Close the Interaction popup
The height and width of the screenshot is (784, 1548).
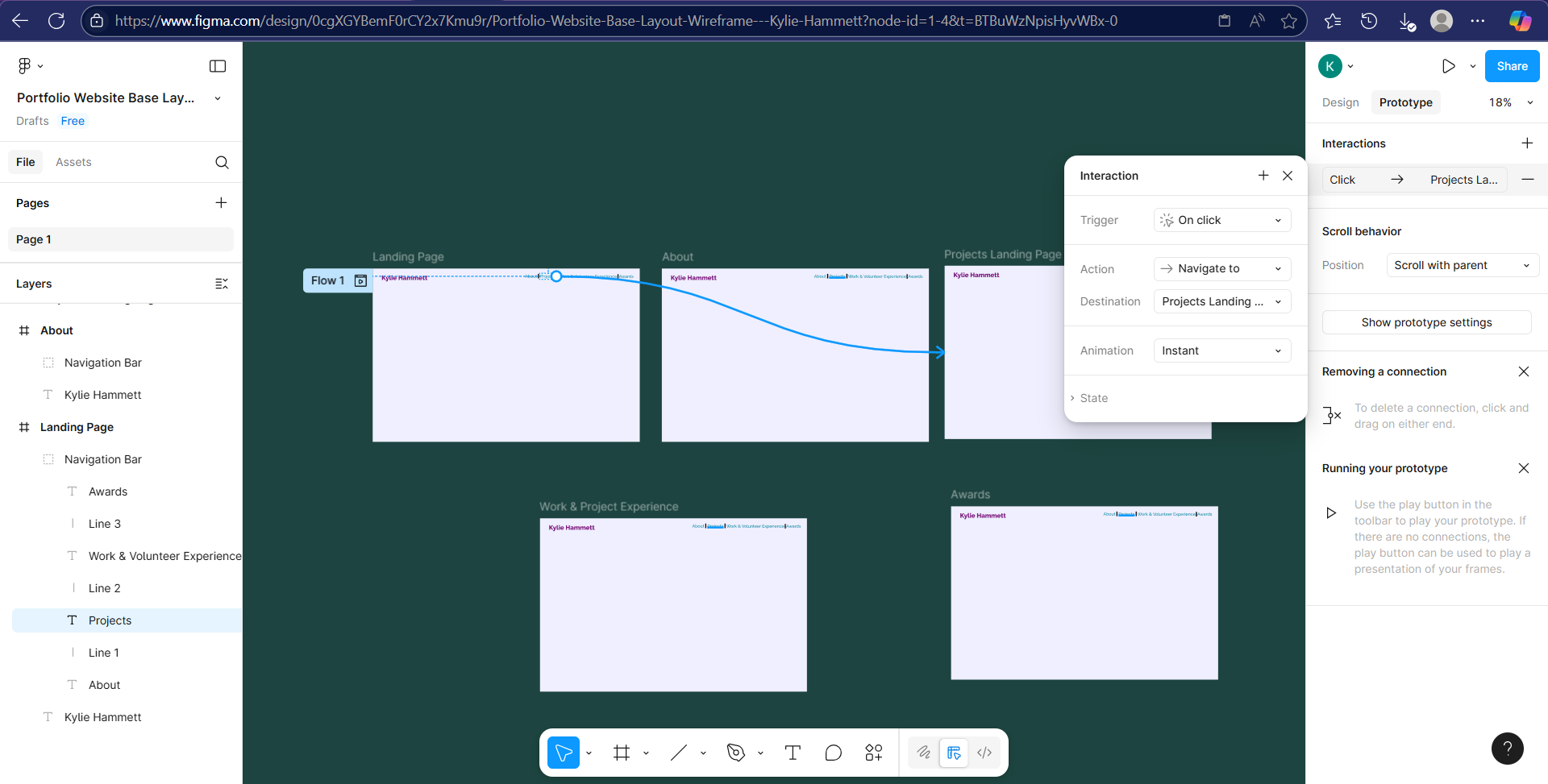(x=1288, y=175)
